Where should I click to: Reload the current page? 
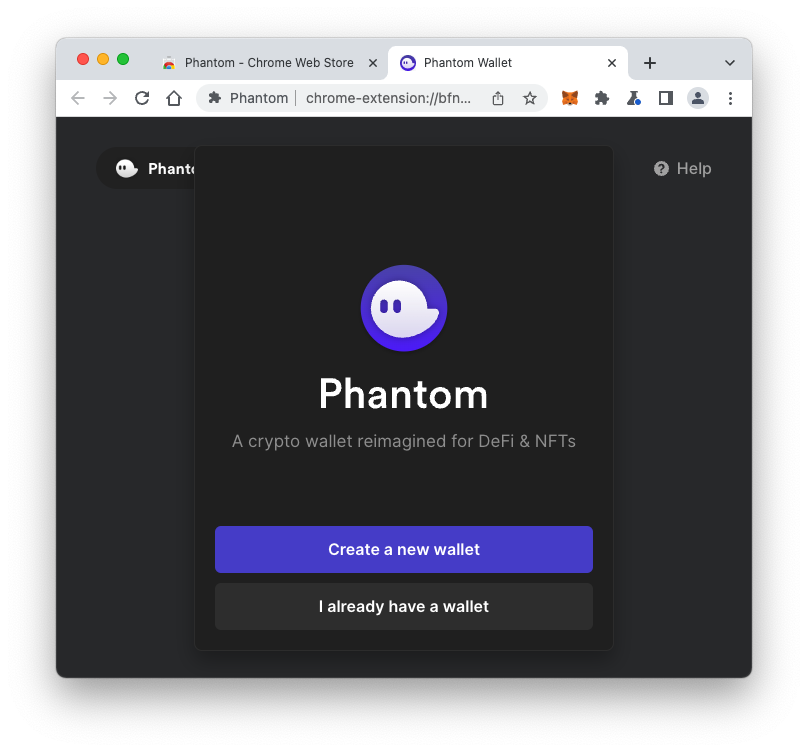pos(142,98)
